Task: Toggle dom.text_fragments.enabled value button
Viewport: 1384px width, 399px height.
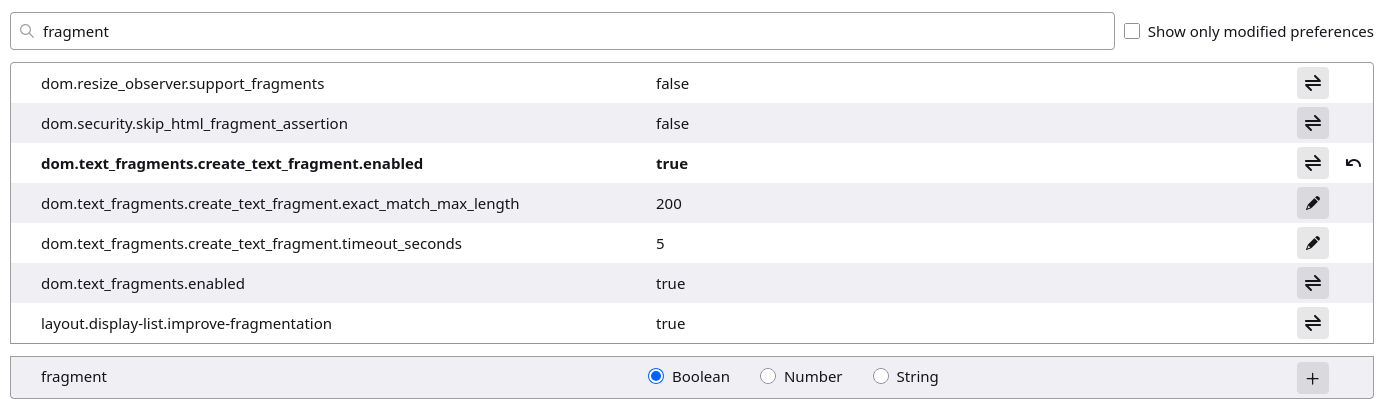Action: [1312, 283]
